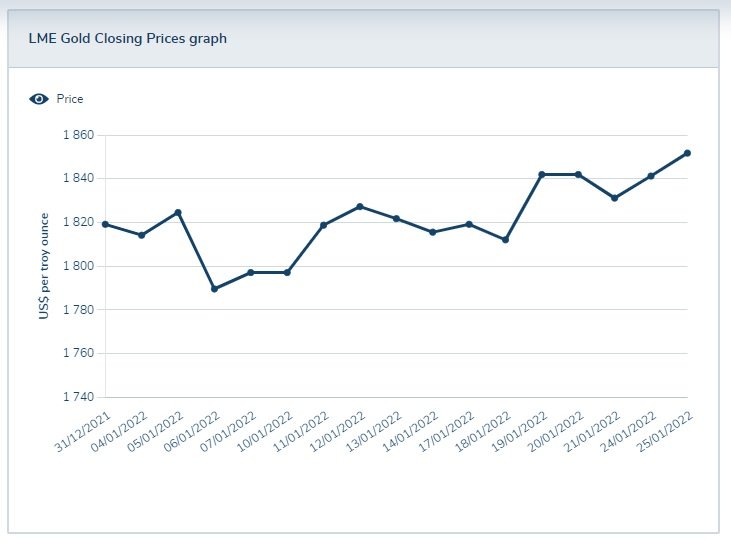Select the highest point at 25/01/2022
731x541 pixels.
[x=687, y=153]
